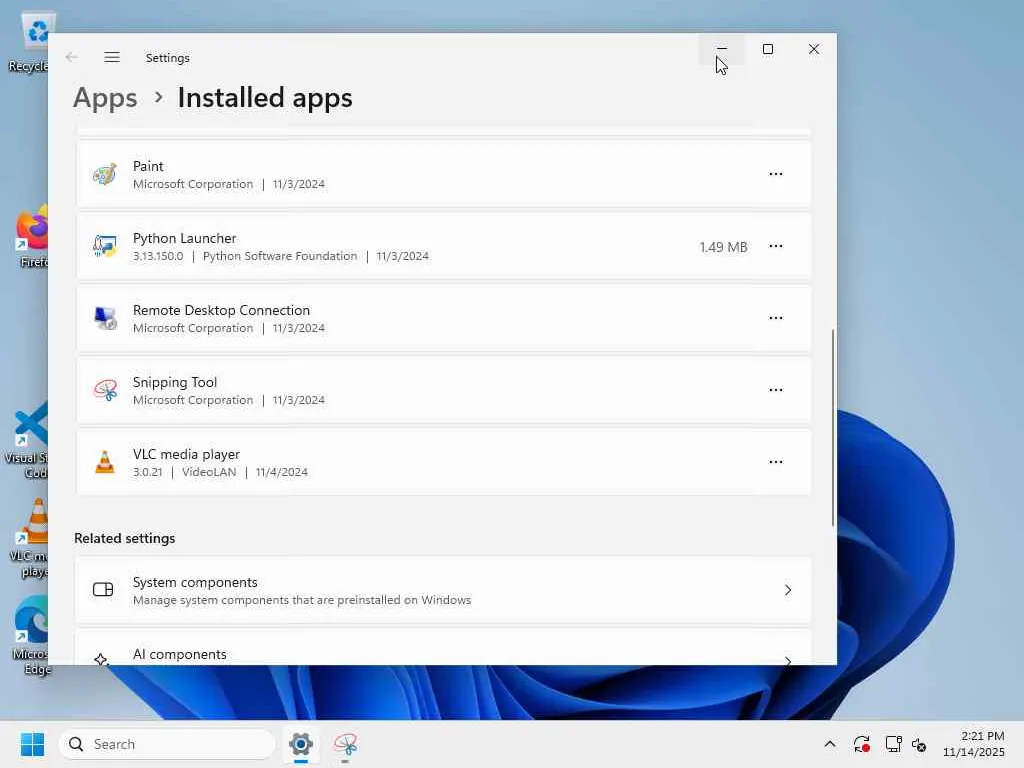Select the Recycle Bin desktop icon
Viewport: 1024px width, 768px height.
pyautogui.click(x=31, y=42)
